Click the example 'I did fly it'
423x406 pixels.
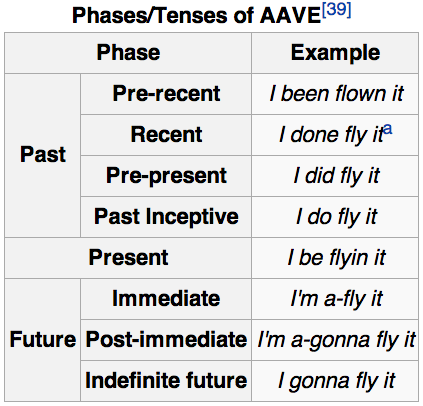click(336, 176)
